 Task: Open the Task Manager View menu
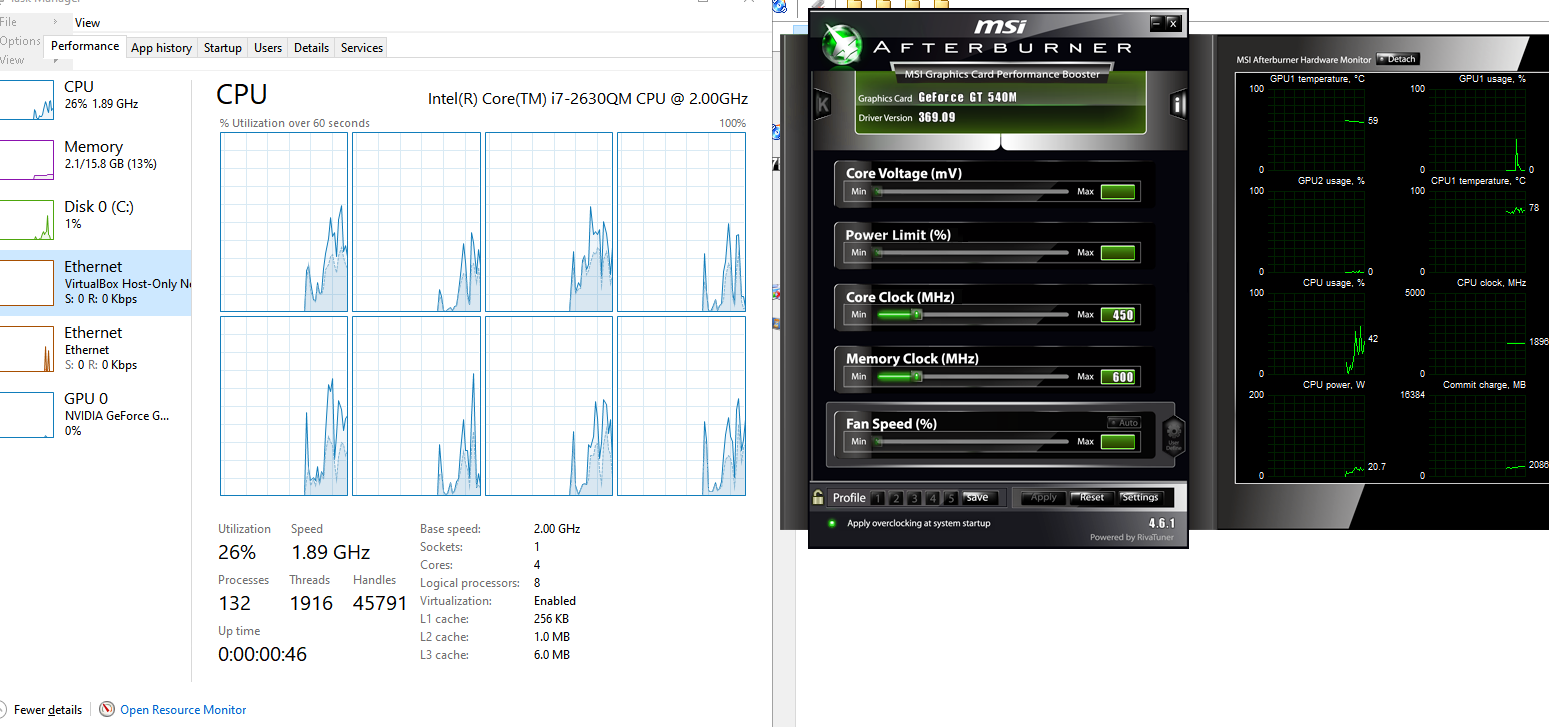tap(87, 22)
